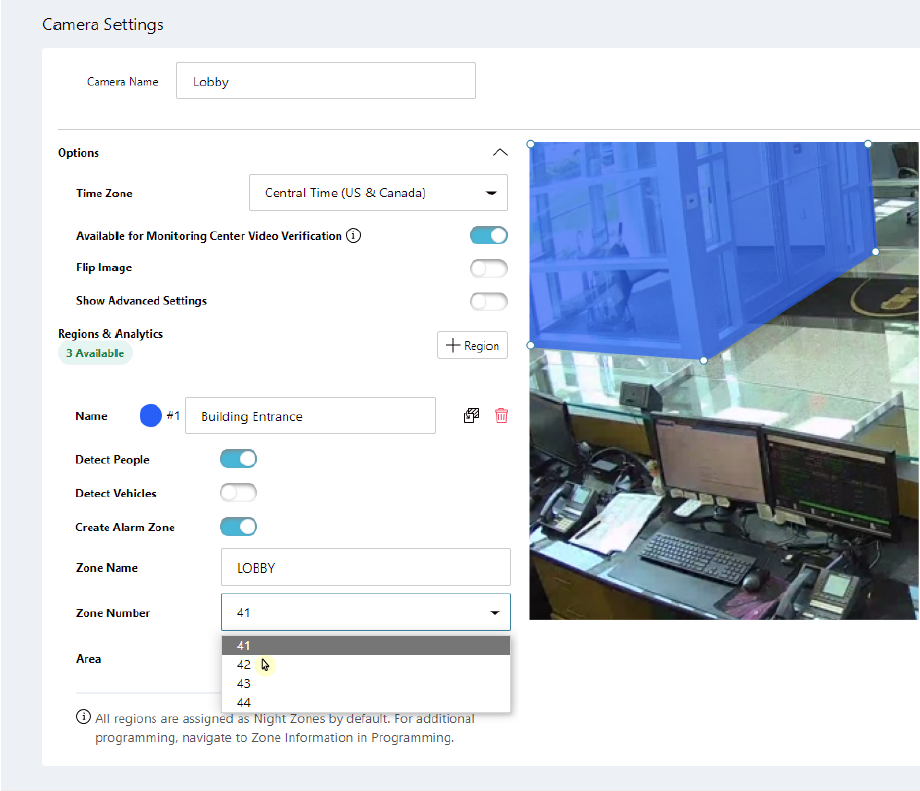This screenshot has width=920, height=791.
Task: Collapse the Options section chevron
Action: 500,153
